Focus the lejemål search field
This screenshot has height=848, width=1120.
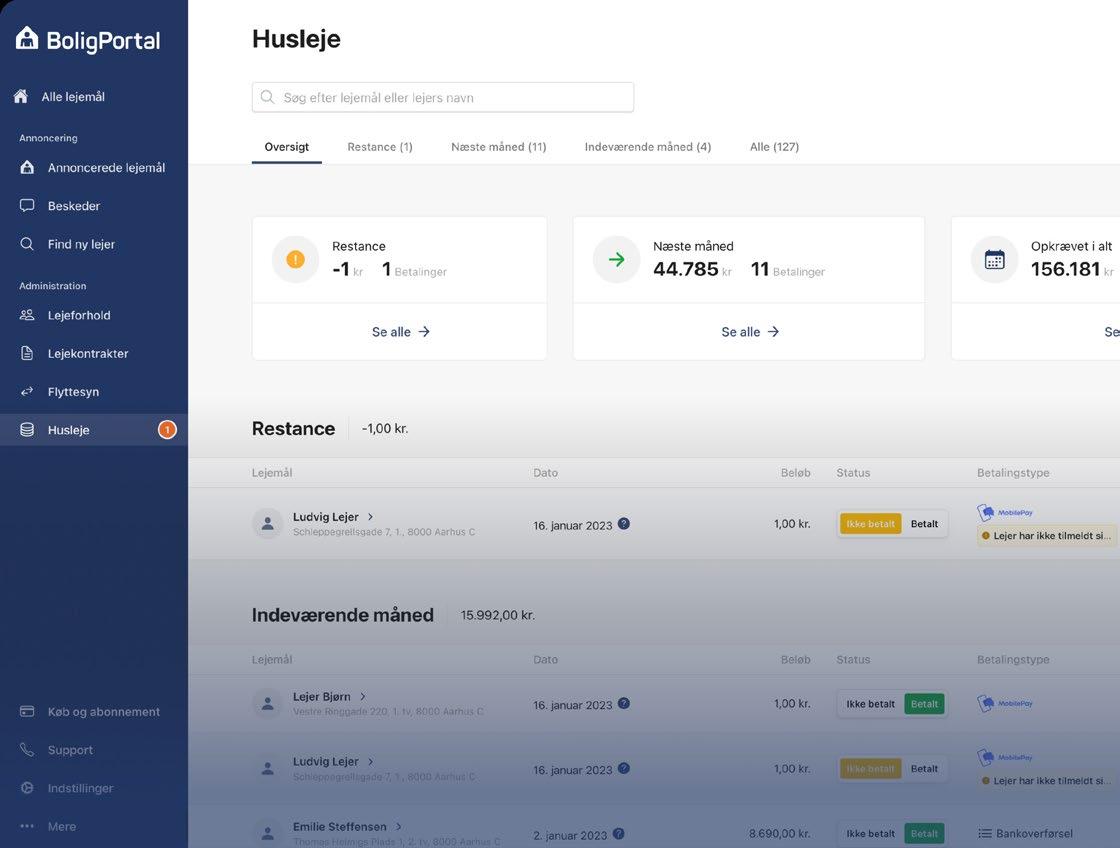coord(443,97)
